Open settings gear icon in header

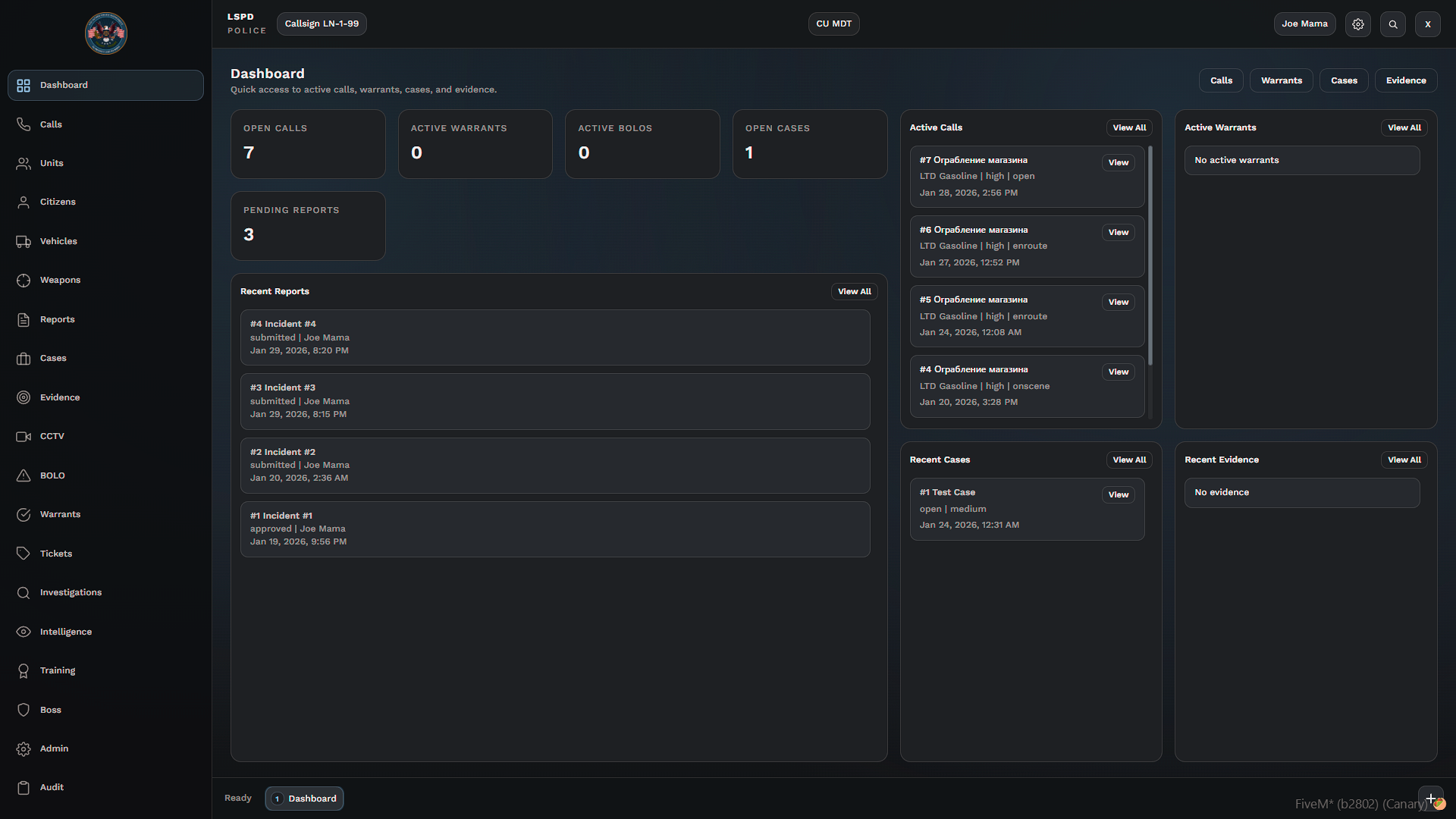1357,24
